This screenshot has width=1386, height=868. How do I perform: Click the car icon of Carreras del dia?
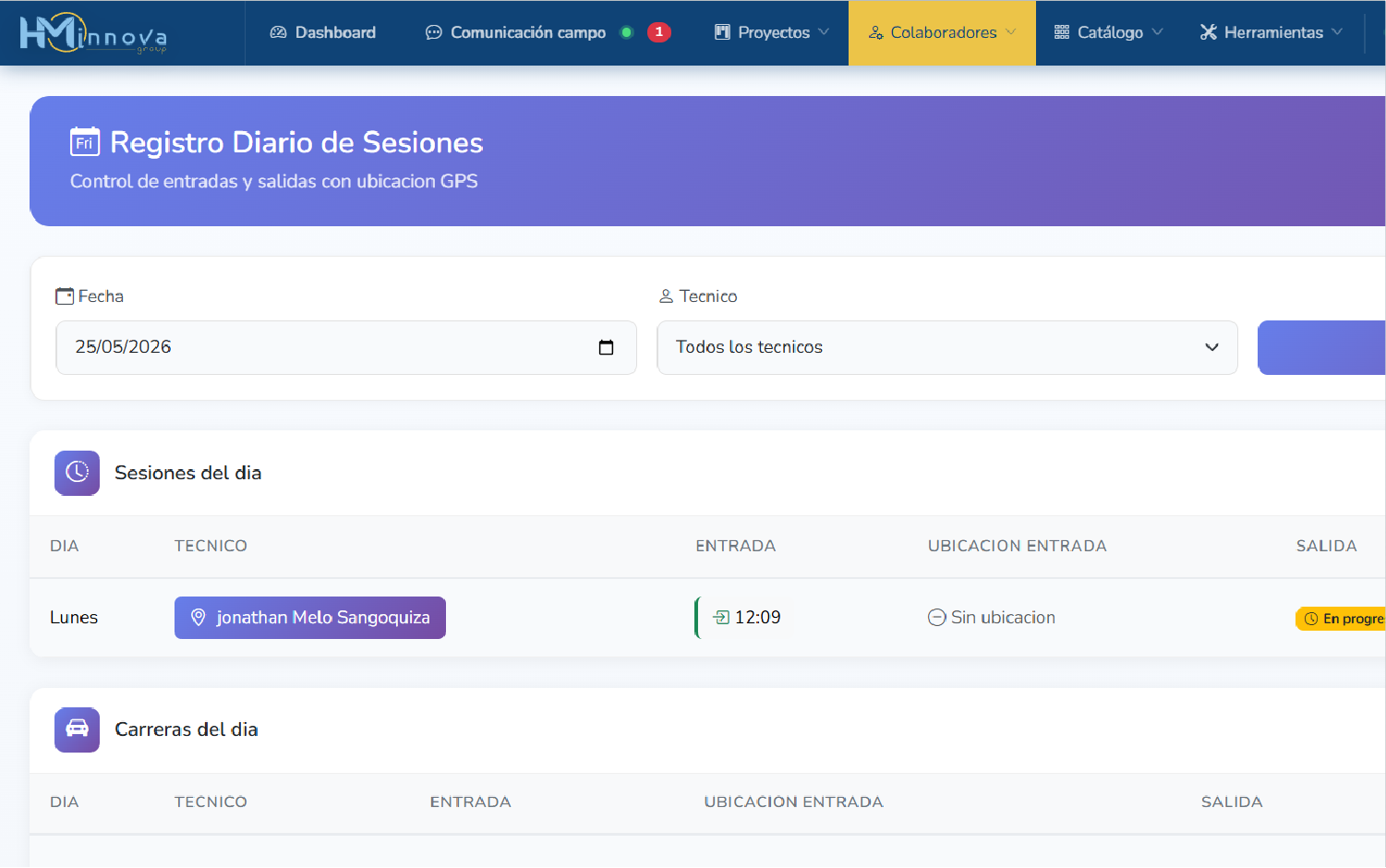[77, 729]
